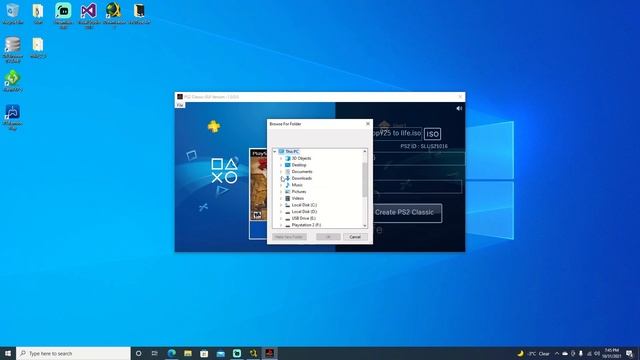
Task: Cancel the Browse For Folder dialog
Action: click(x=355, y=237)
